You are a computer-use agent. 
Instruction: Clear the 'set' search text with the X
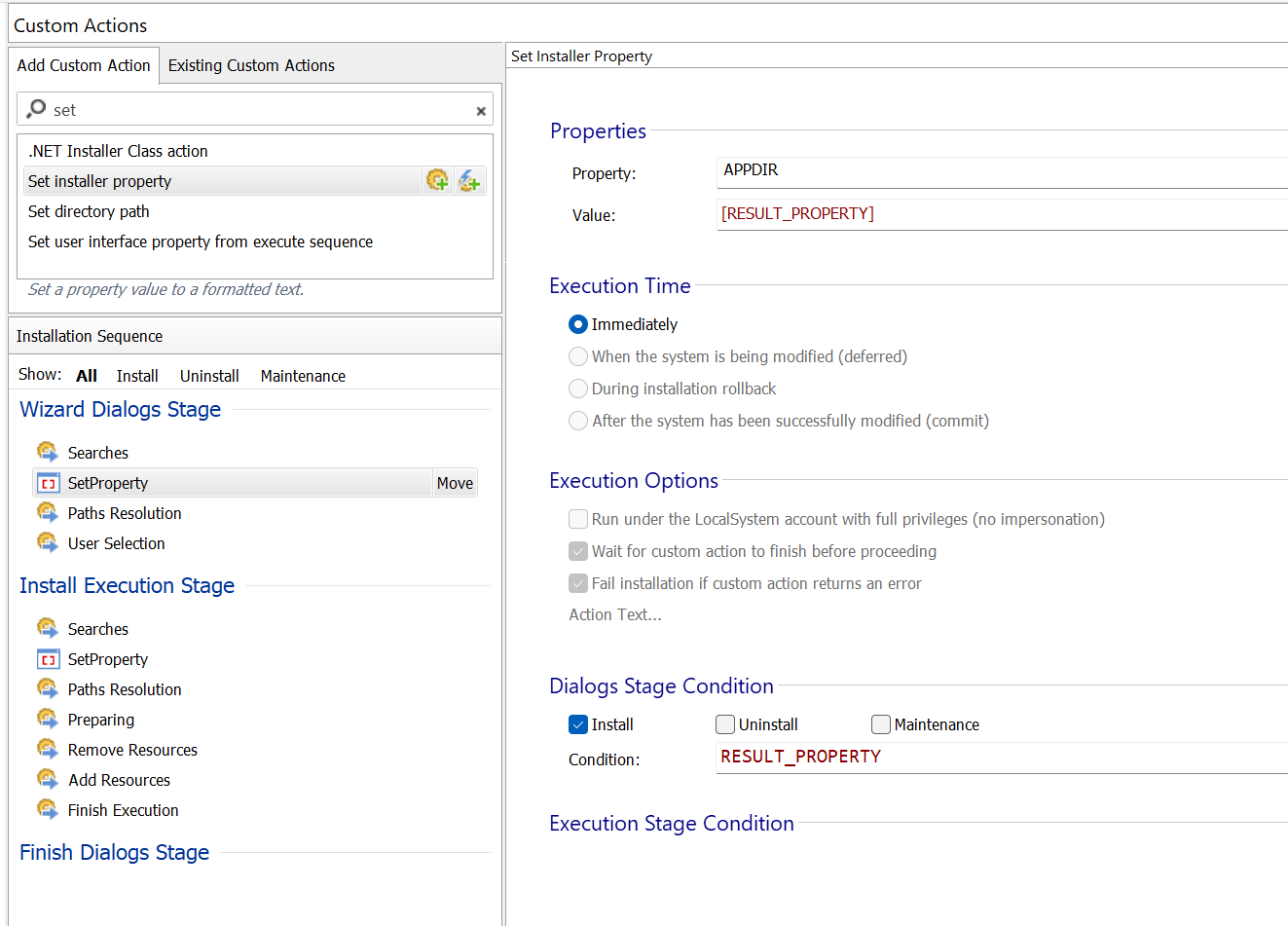481,111
